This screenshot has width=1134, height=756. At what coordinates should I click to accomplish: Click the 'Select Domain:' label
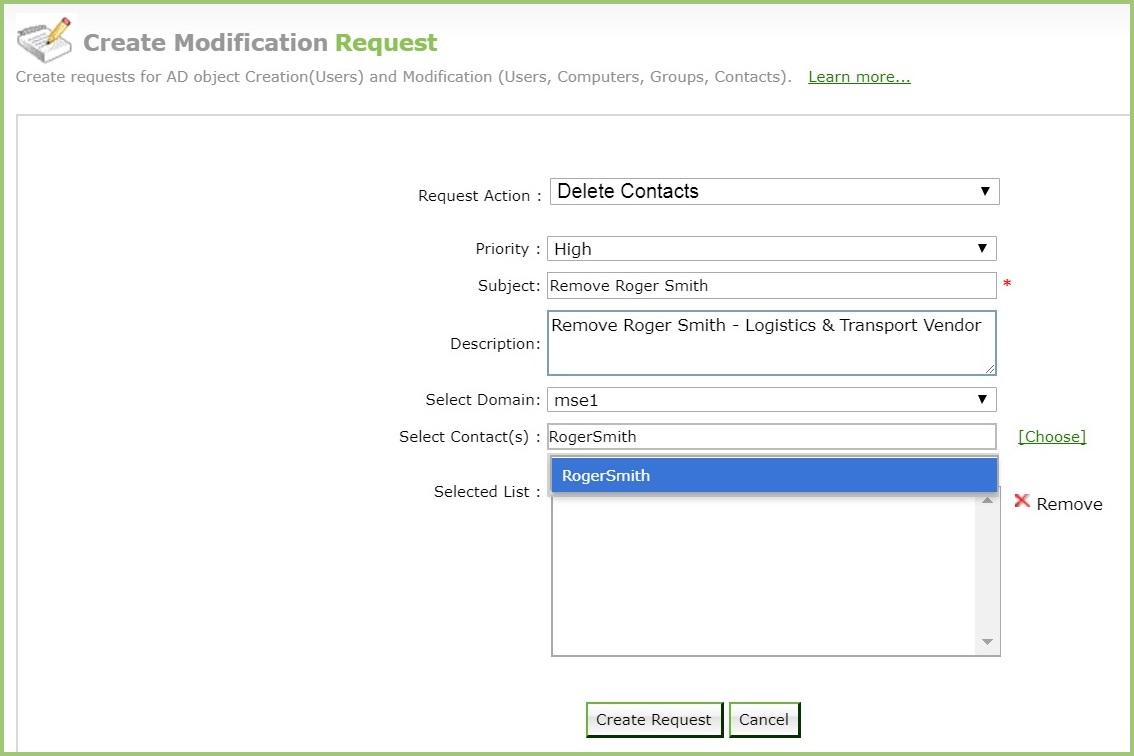482,400
